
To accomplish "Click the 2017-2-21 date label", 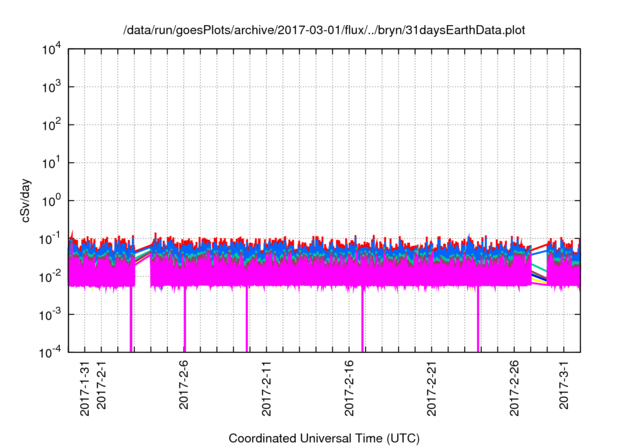I will 431,388.
